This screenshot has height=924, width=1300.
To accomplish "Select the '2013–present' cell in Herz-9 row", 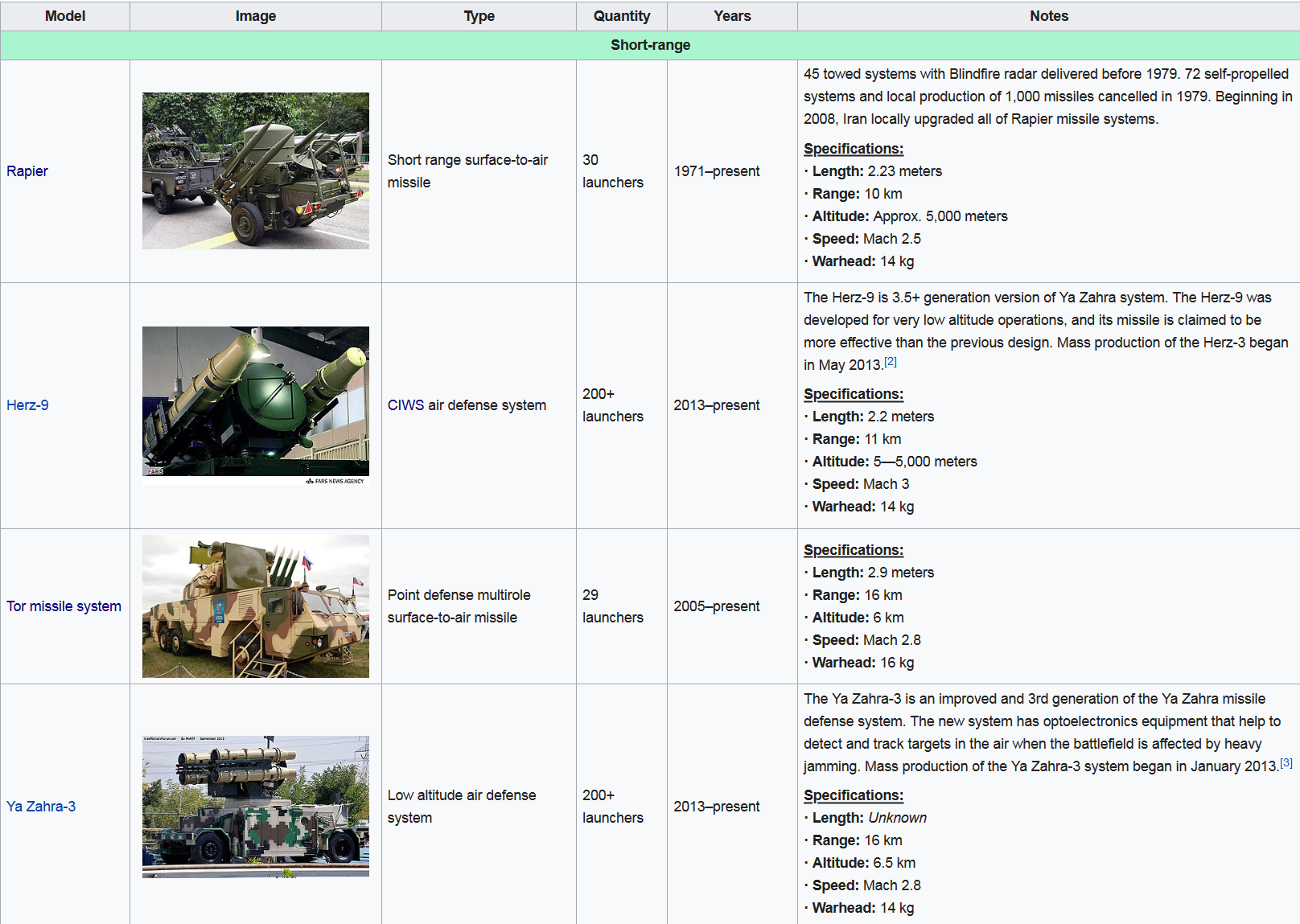I will (732, 405).
